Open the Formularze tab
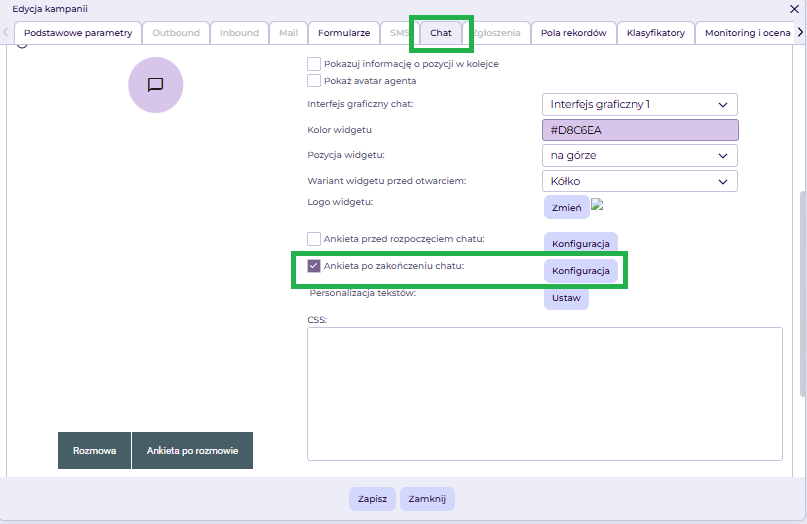Image resolution: width=807 pixels, height=524 pixels. 344,33
